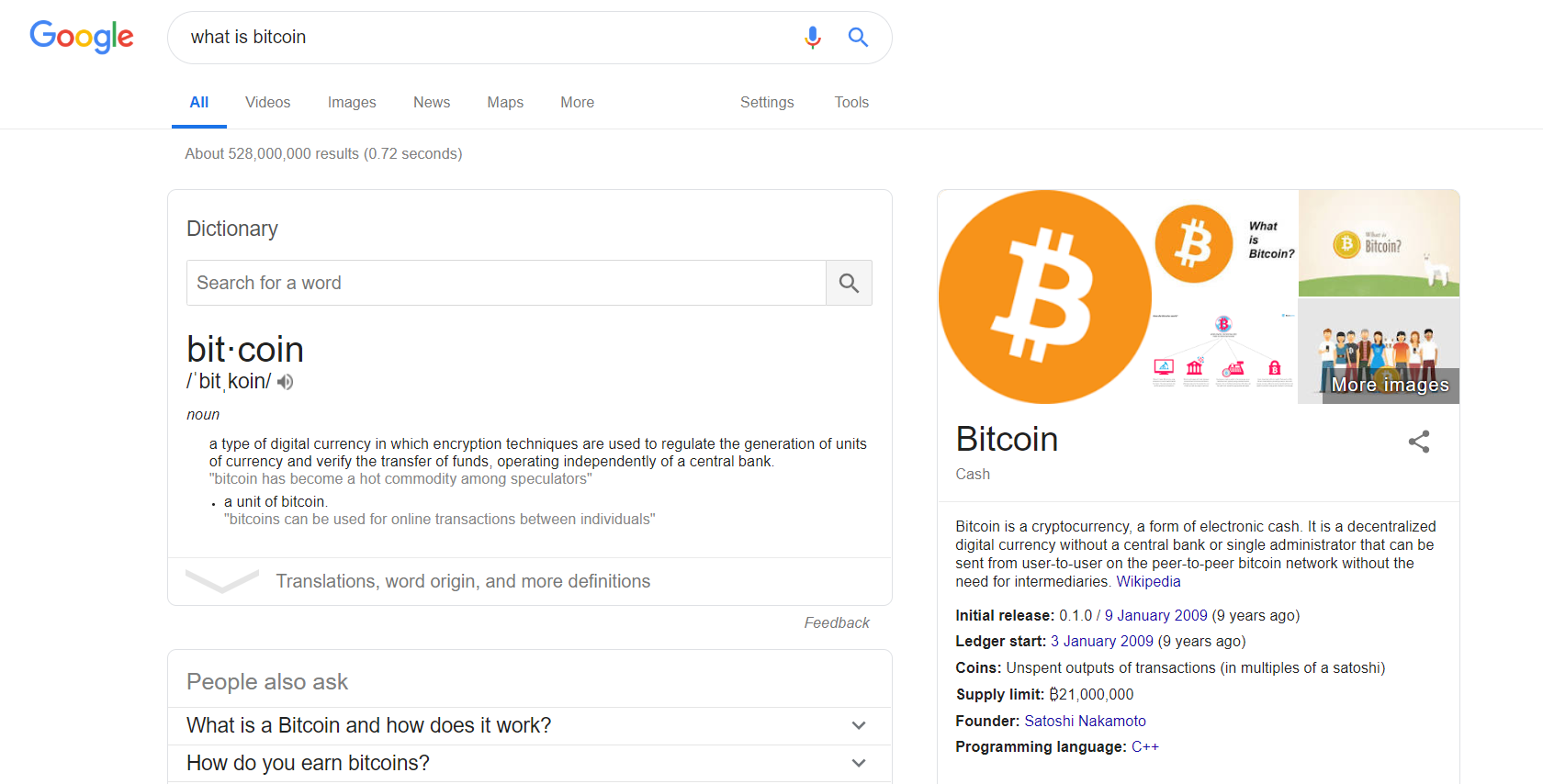Activate voice search microphone
Image resolution: width=1543 pixels, height=784 pixels.
tap(812, 38)
